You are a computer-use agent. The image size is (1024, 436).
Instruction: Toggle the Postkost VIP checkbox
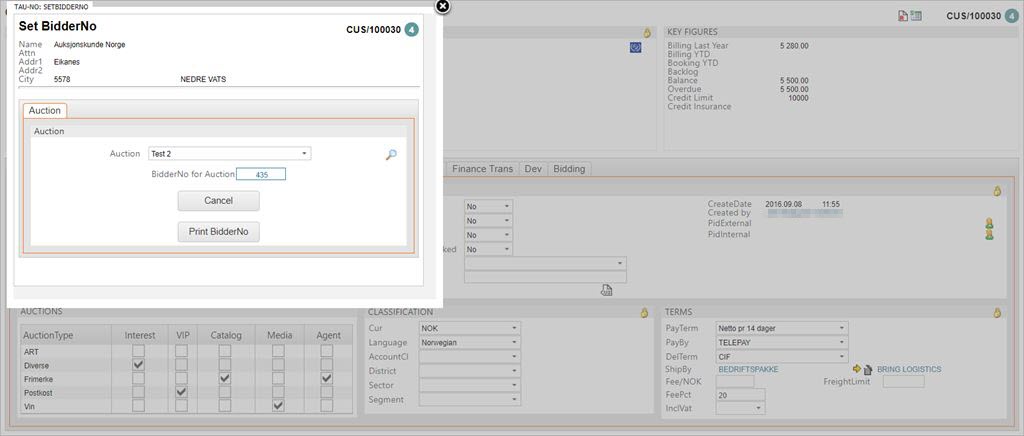point(182,392)
